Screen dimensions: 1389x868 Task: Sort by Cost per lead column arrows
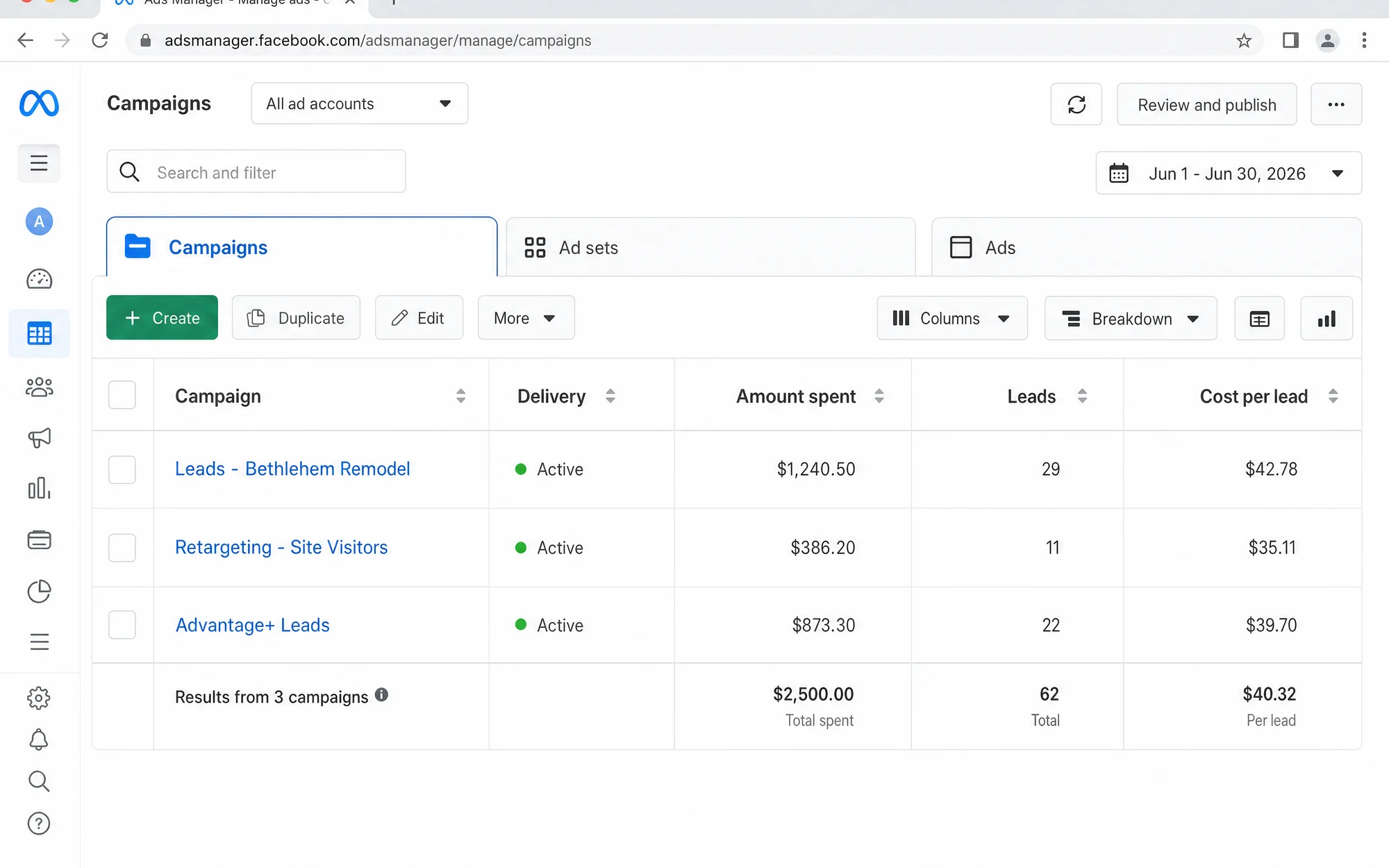pos(1333,396)
